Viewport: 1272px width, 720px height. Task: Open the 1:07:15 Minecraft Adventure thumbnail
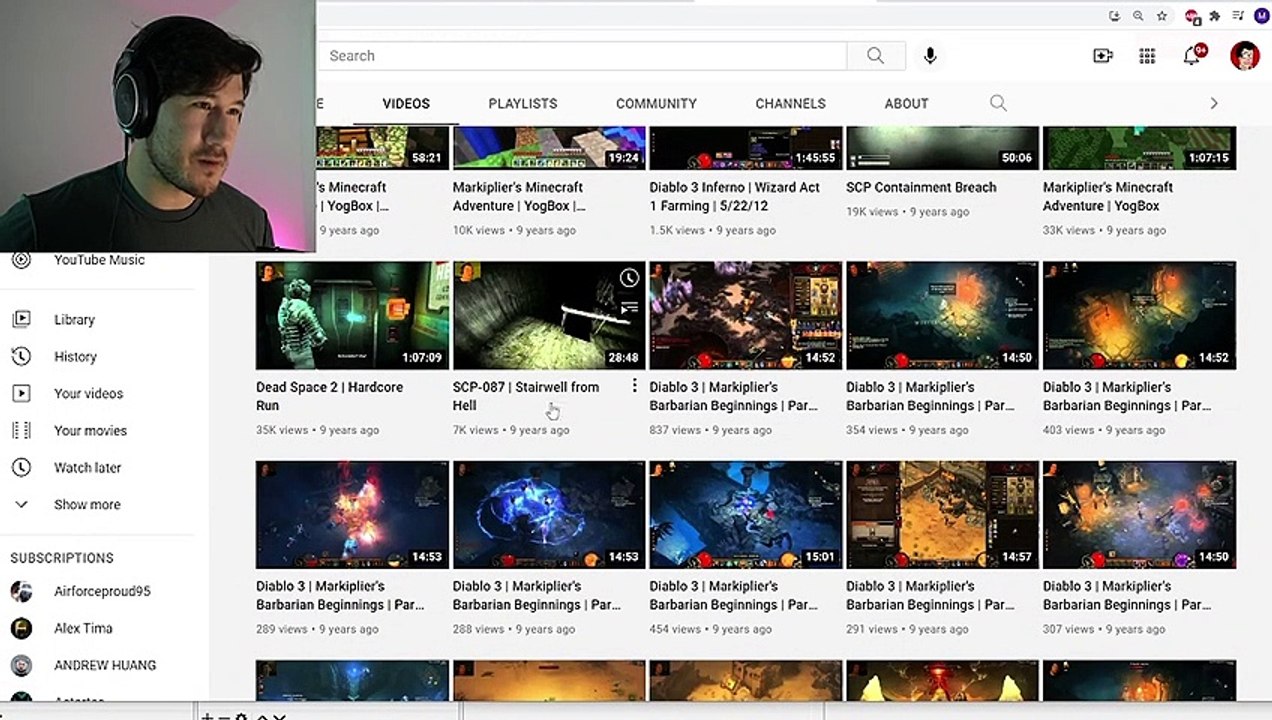click(x=1139, y=147)
